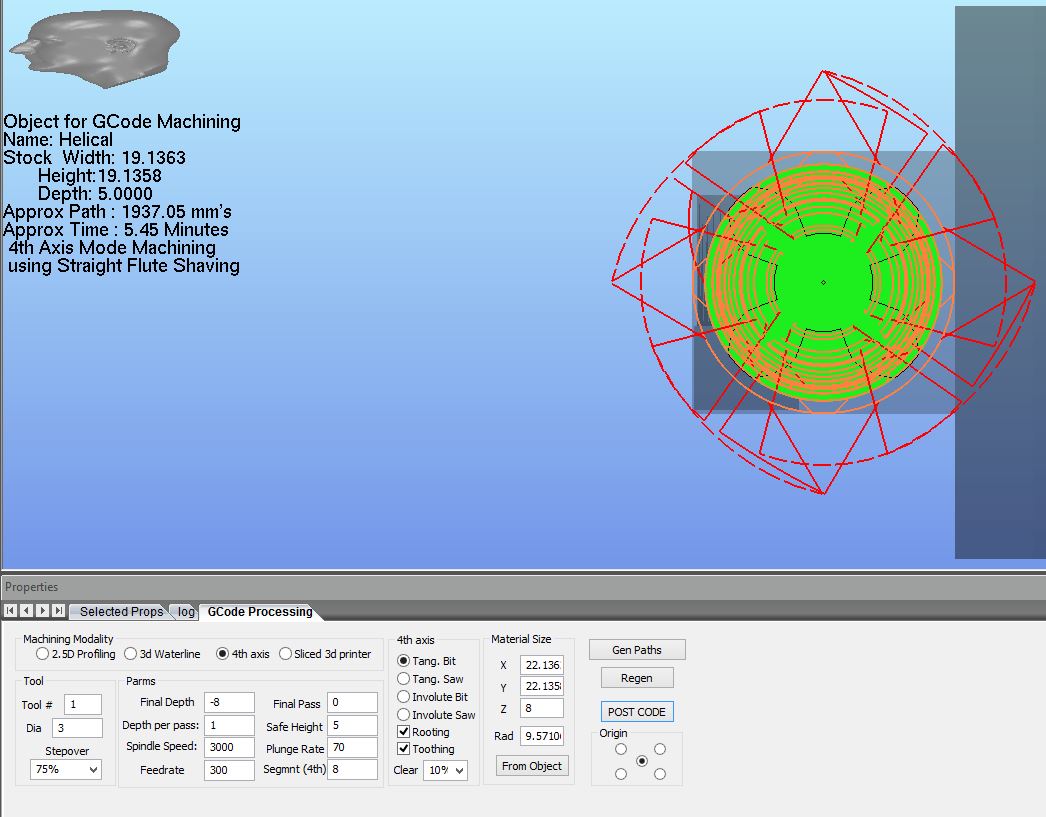Choose the Sliced 3d printer option
Viewport: 1046px width, 817px height.
(286, 654)
